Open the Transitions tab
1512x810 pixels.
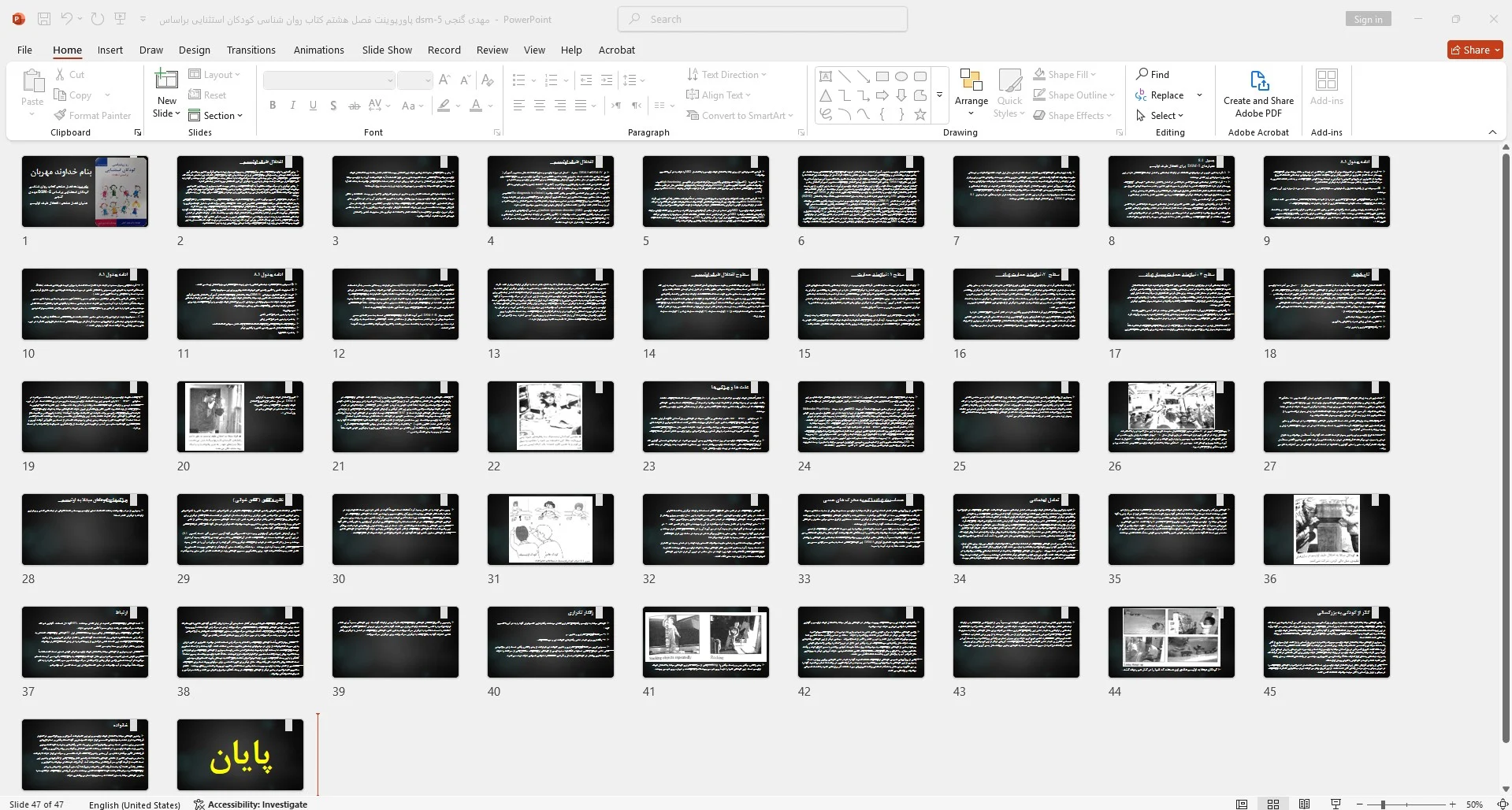[251, 50]
